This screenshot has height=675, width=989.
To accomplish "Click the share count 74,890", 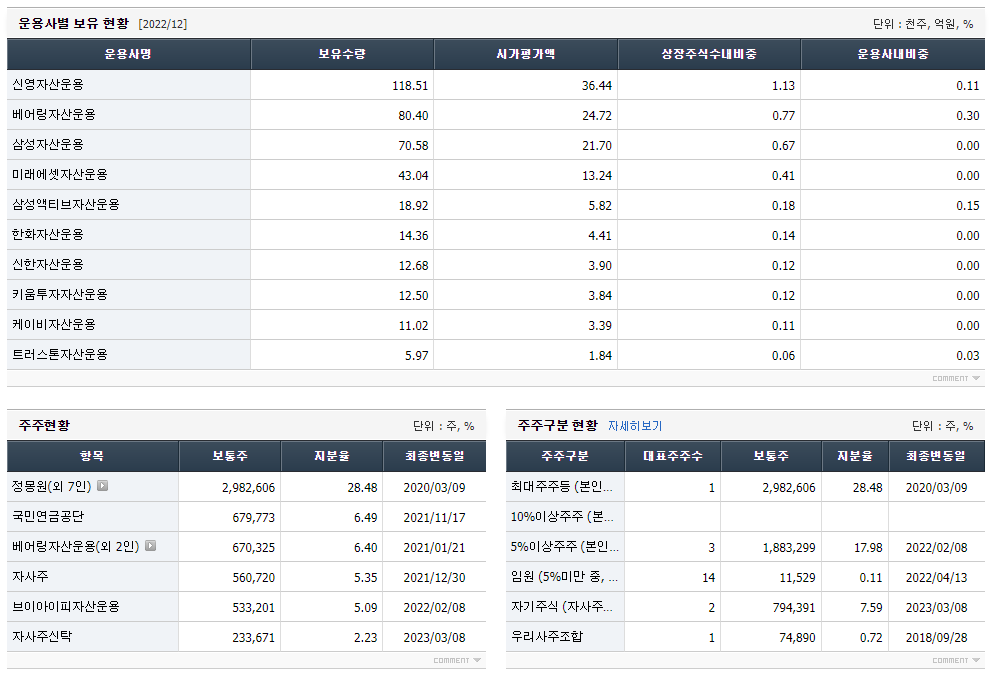I will click(x=797, y=638).
